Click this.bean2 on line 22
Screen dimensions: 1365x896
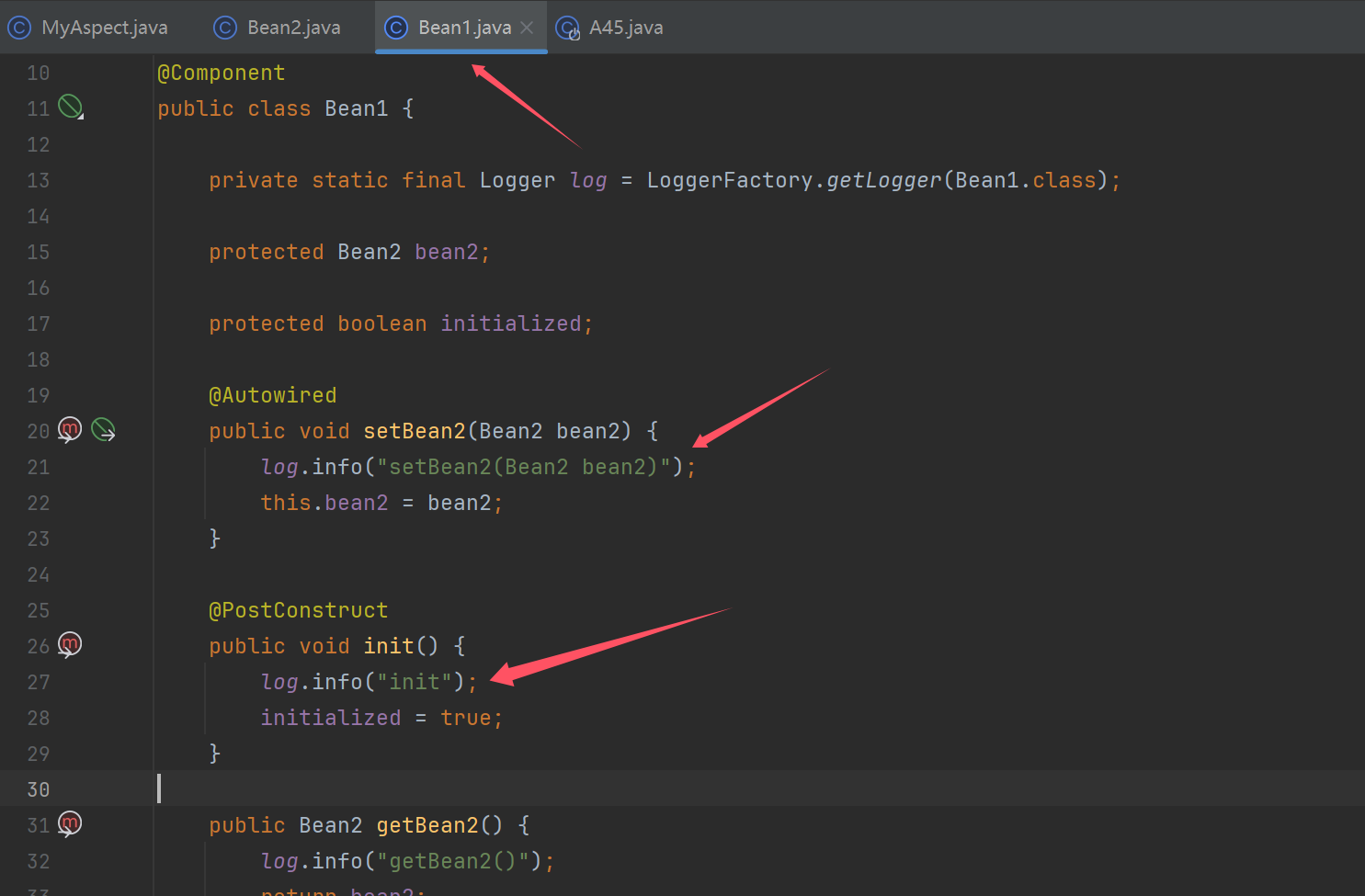pos(324,503)
